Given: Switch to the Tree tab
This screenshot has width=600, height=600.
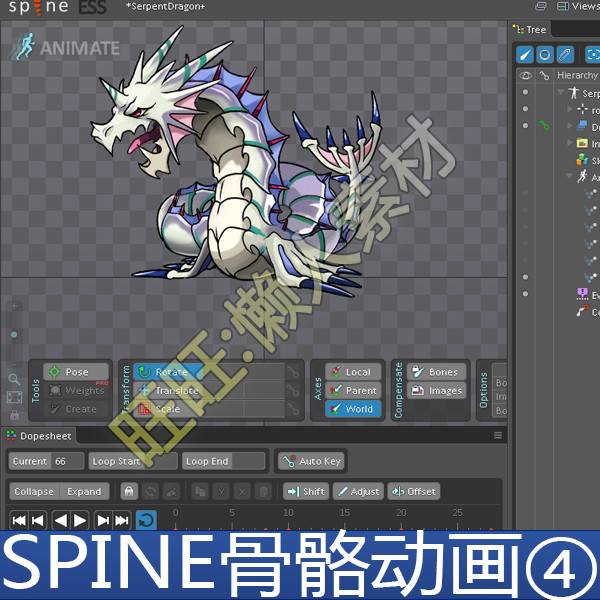Looking at the screenshot, I should pos(530,29).
